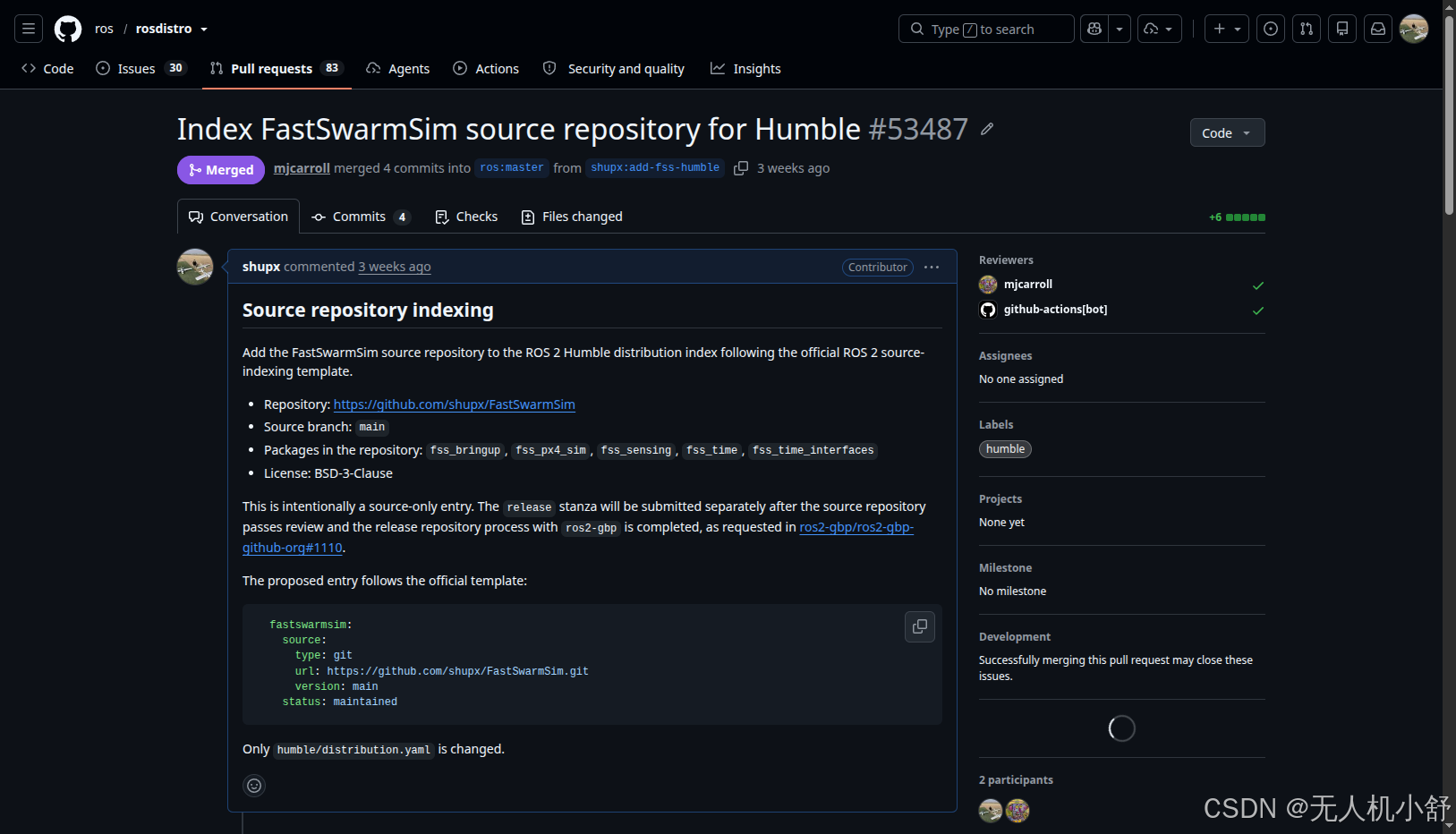
Task: Copy the YAML code block contents
Action: click(920, 627)
